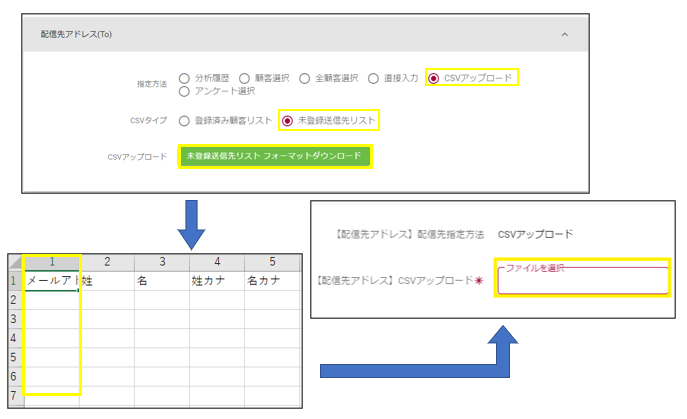The height and width of the screenshot is (419, 687).
Task: Select 未登録送信先リスト CSV type
Action: [288, 121]
